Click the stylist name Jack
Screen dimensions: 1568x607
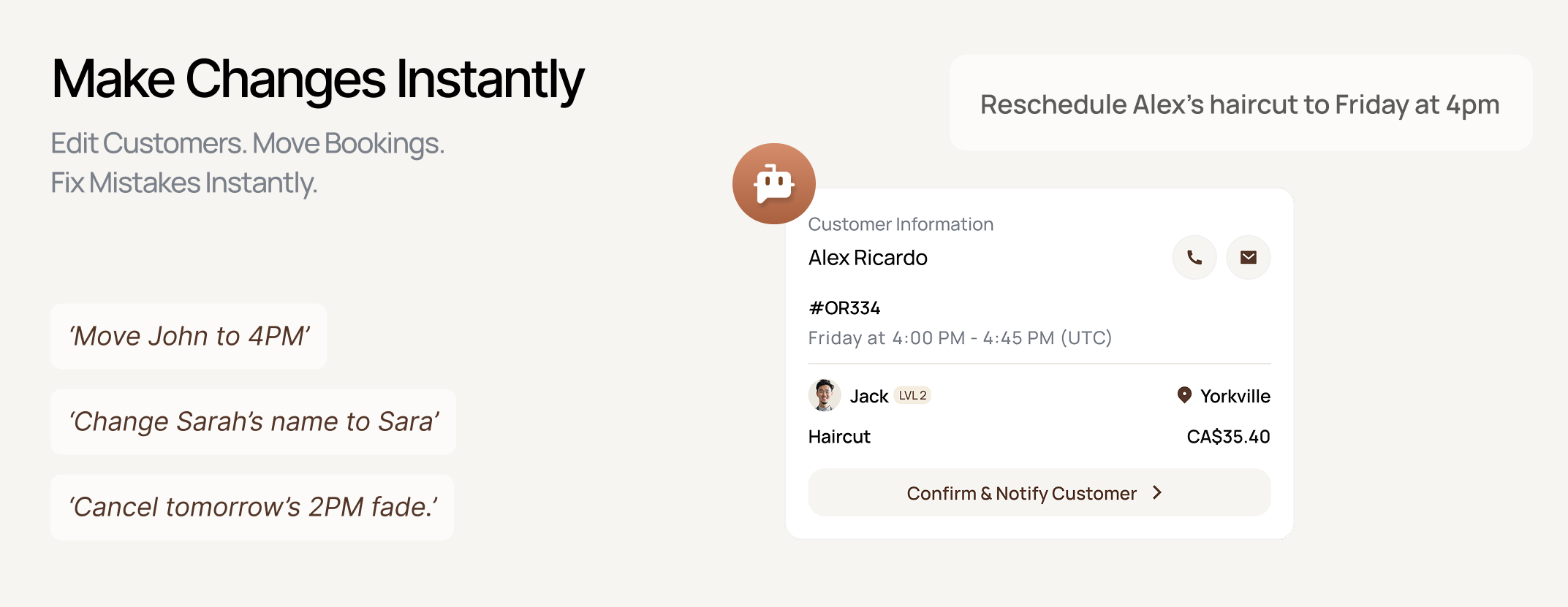(x=868, y=397)
